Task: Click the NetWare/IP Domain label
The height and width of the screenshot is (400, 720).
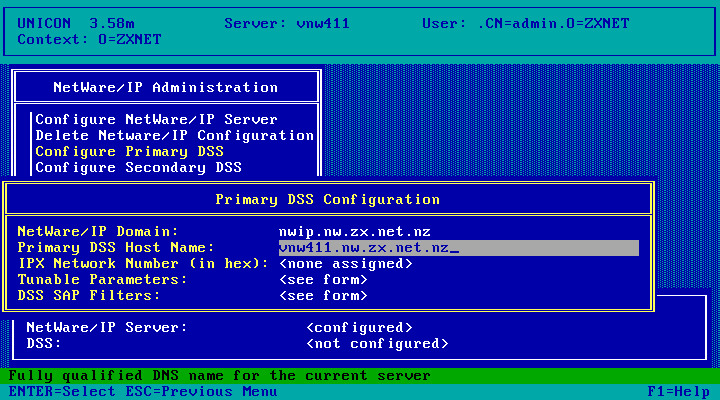Action: coord(98,231)
